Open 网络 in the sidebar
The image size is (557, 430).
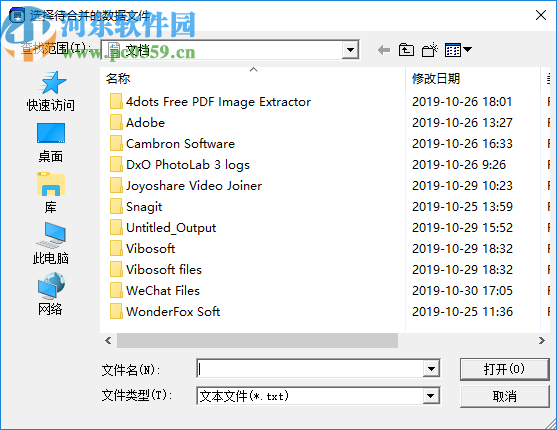[x=50, y=294]
